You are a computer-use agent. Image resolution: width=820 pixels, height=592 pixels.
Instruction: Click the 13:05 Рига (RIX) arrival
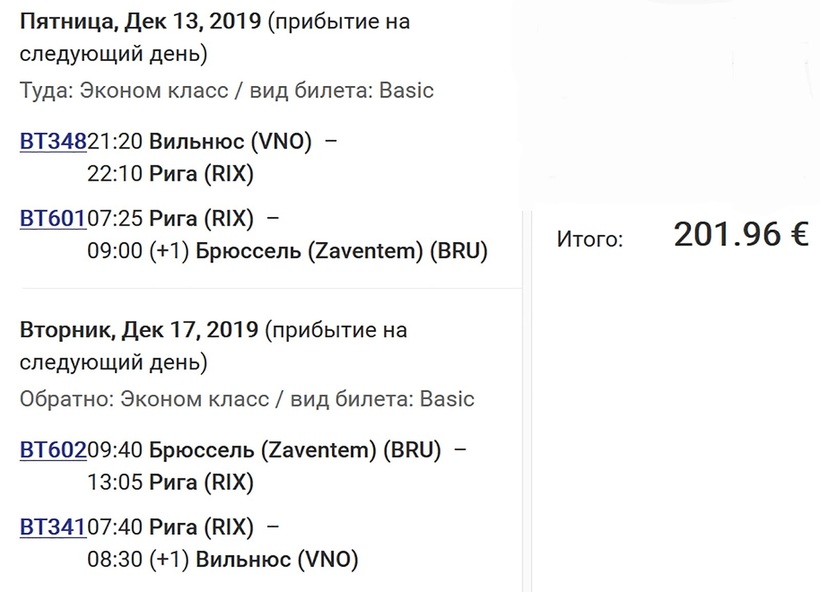coord(171,483)
